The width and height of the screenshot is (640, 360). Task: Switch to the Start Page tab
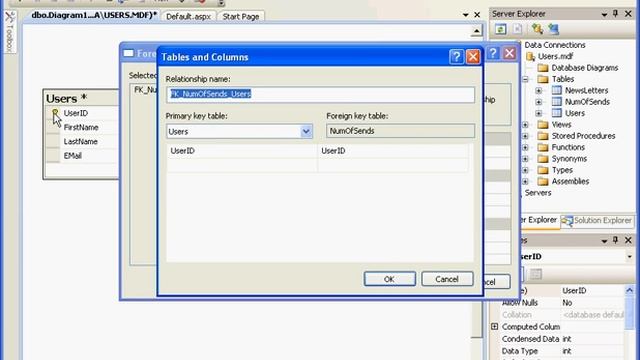[x=241, y=17]
